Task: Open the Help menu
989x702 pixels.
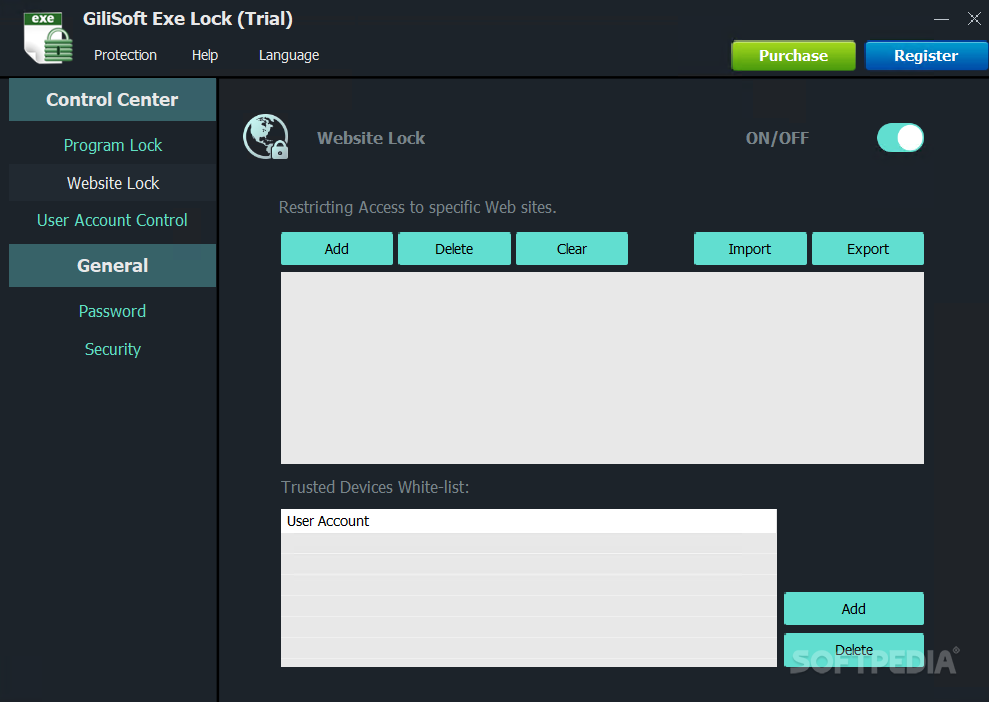Action: (x=204, y=56)
